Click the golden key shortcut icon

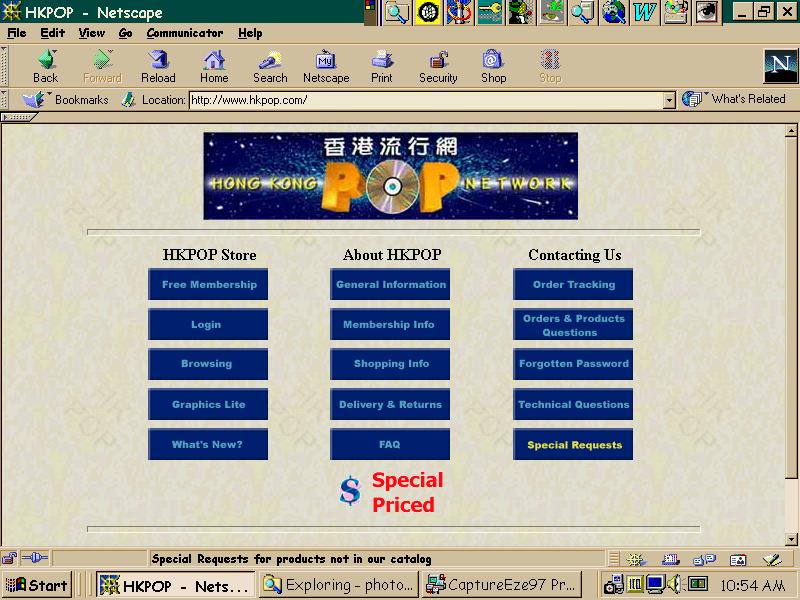[490, 12]
